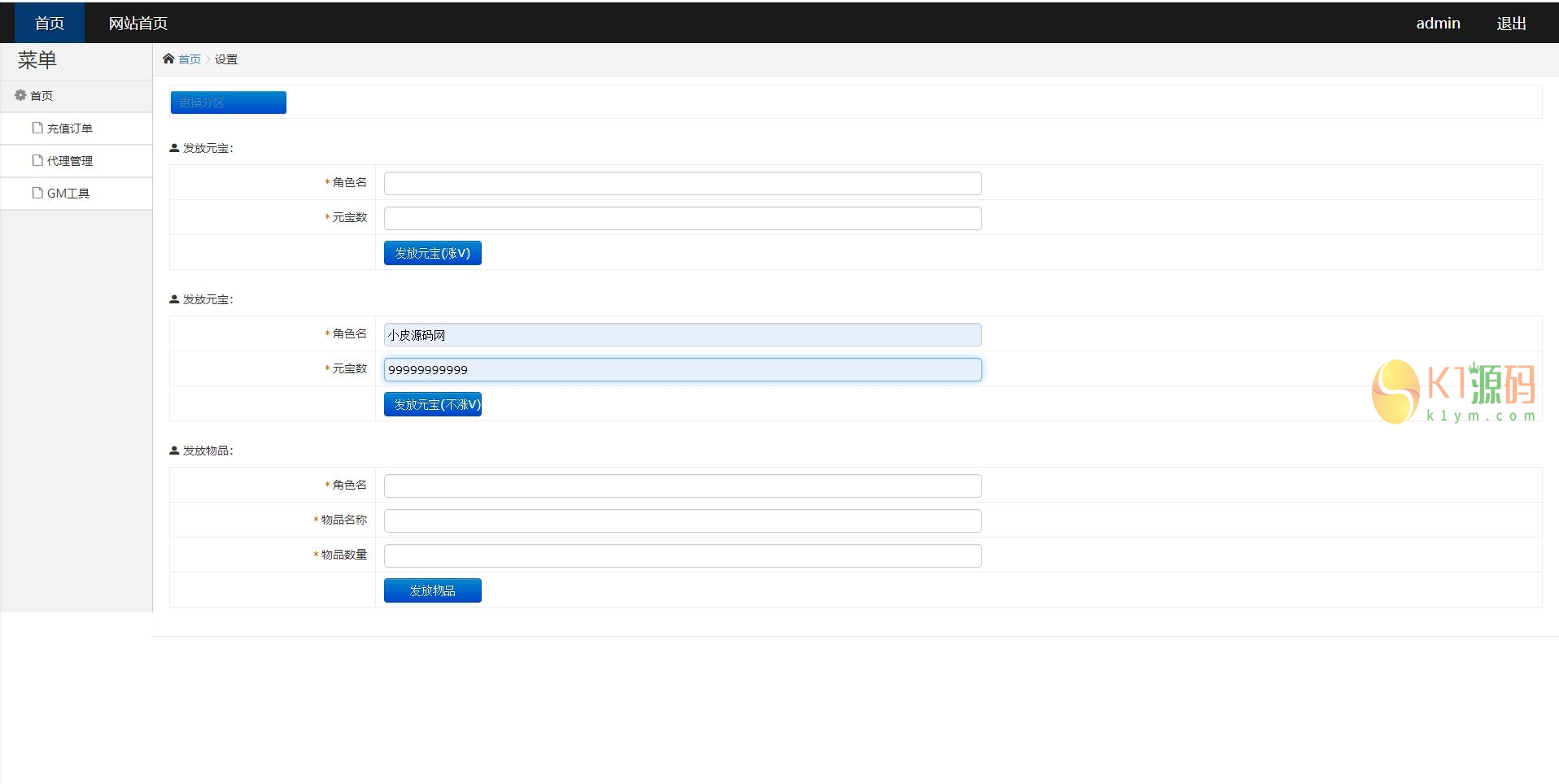Focus the empty 元宝数 input field
Image resolution: width=1559 pixels, height=784 pixels.
tap(683, 218)
